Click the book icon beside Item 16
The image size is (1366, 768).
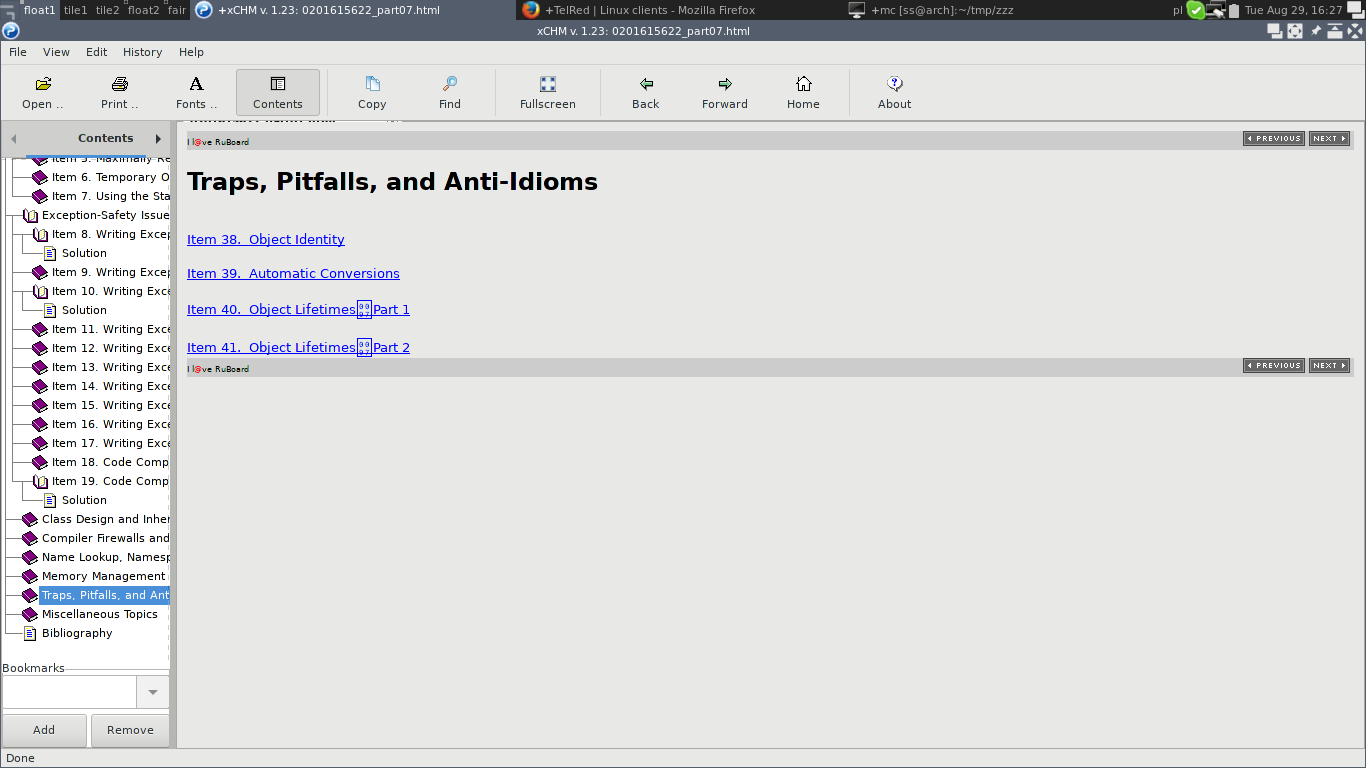40,424
